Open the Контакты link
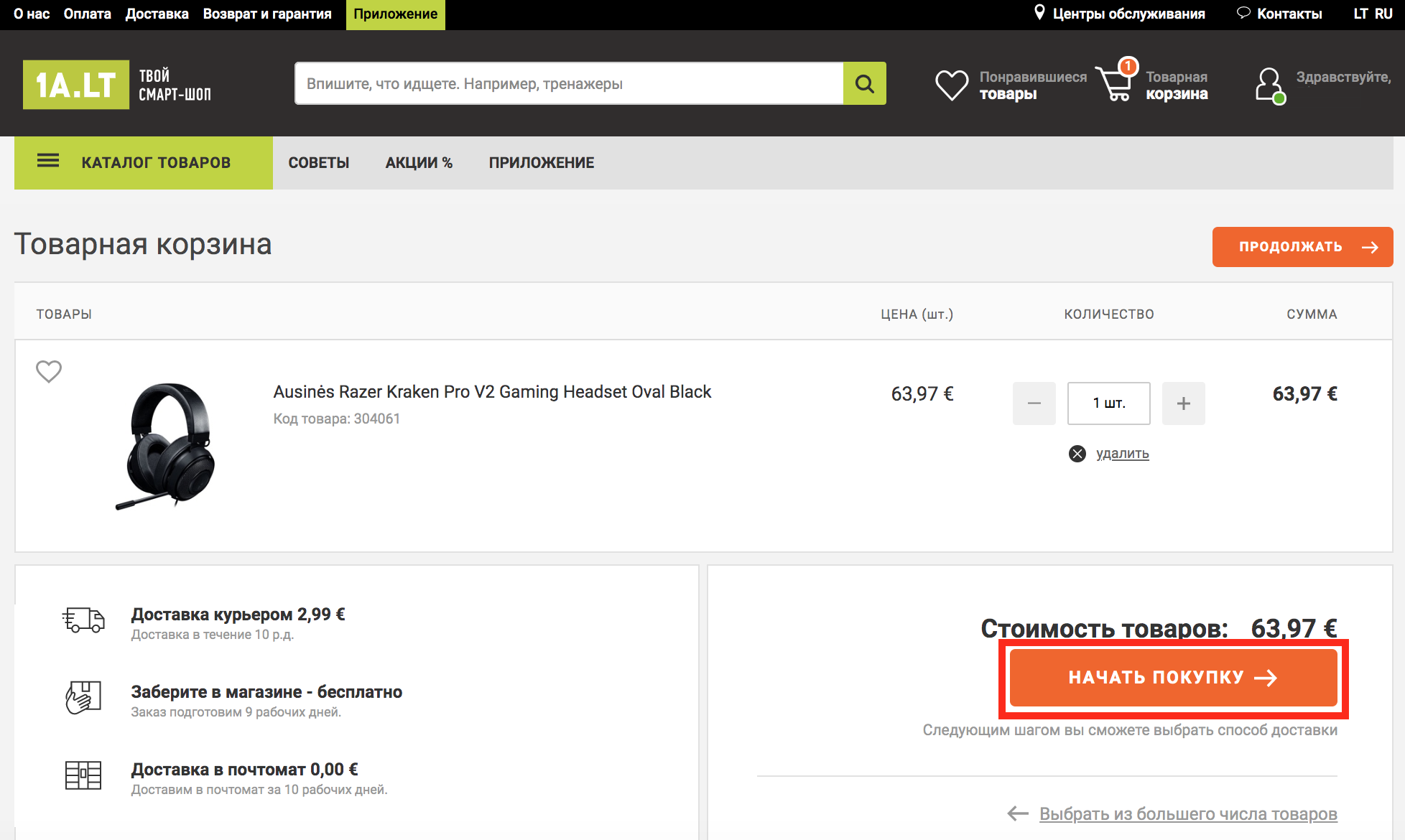The height and width of the screenshot is (840, 1405). click(x=1289, y=14)
